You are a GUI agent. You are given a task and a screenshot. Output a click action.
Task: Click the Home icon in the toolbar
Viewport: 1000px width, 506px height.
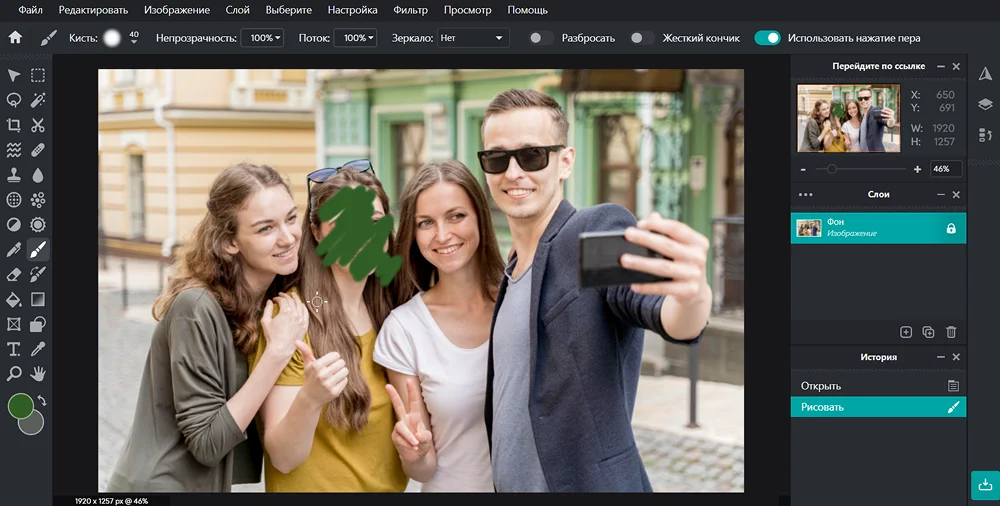point(15,38)
